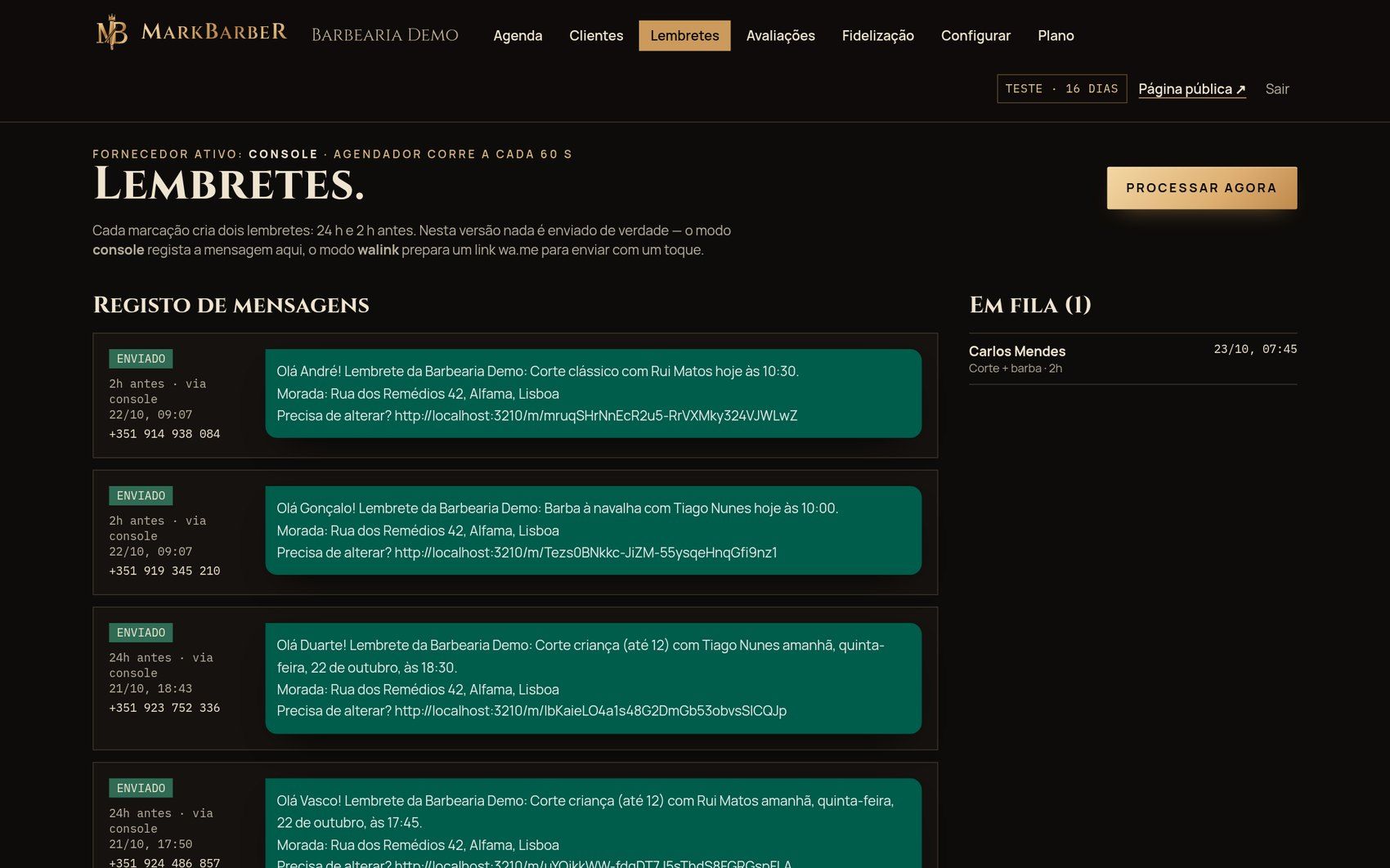Click phone number +351 914 938 084
The height and width of the screenshot is (868, 1390).
click(164, 434)
